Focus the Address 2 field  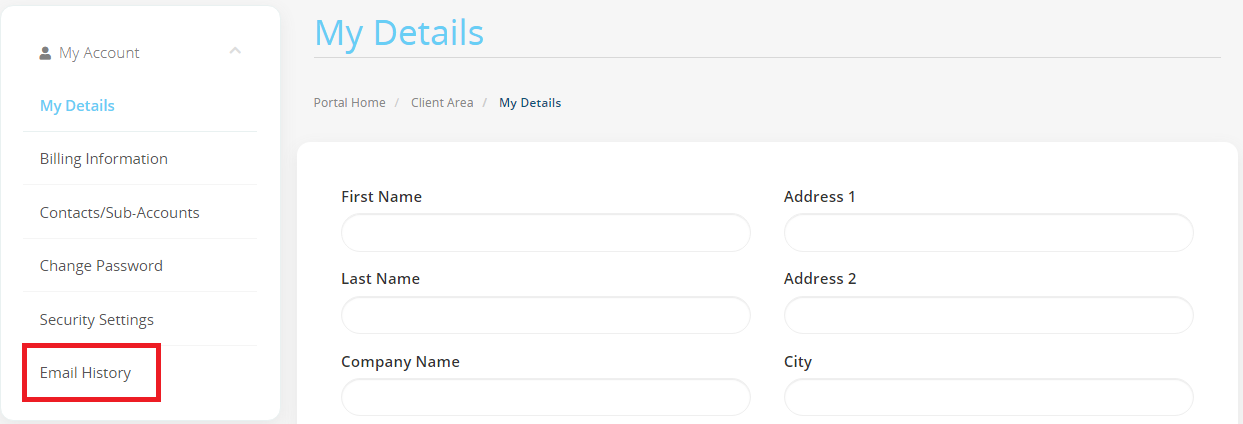(989, 315)
